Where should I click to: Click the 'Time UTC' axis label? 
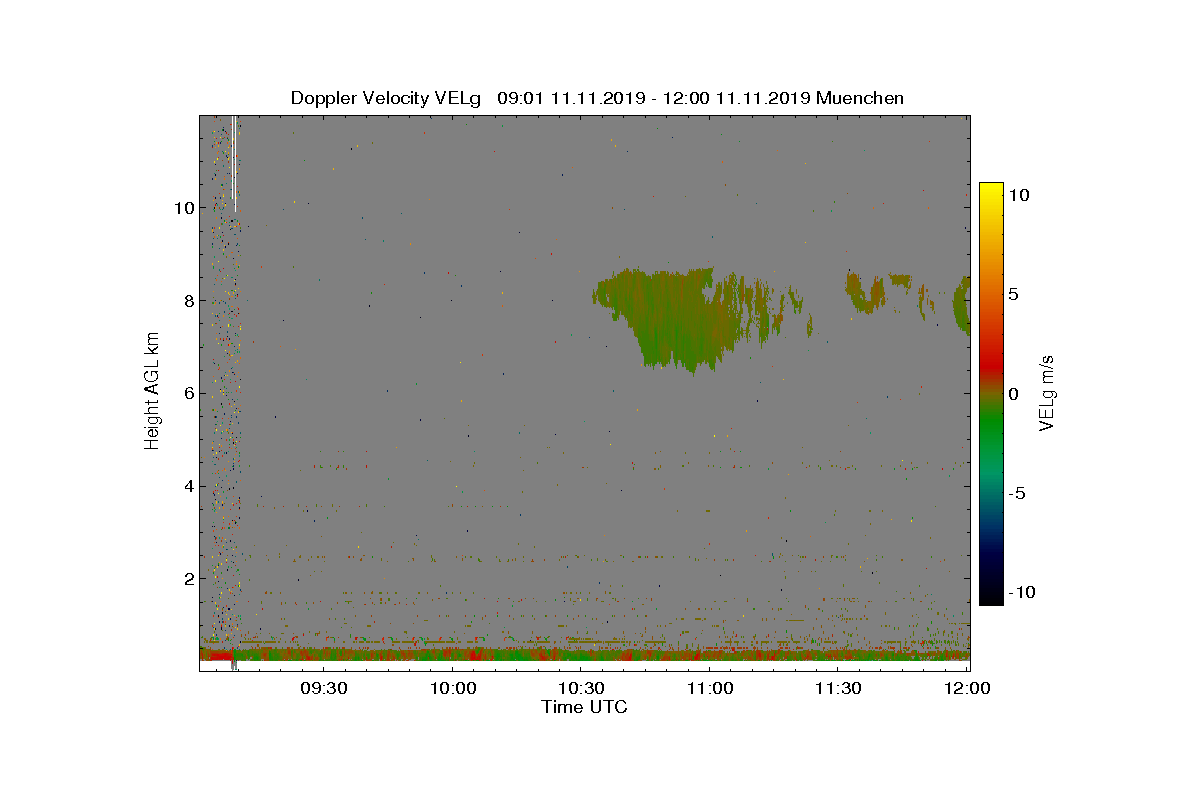[x=585, y=707]
